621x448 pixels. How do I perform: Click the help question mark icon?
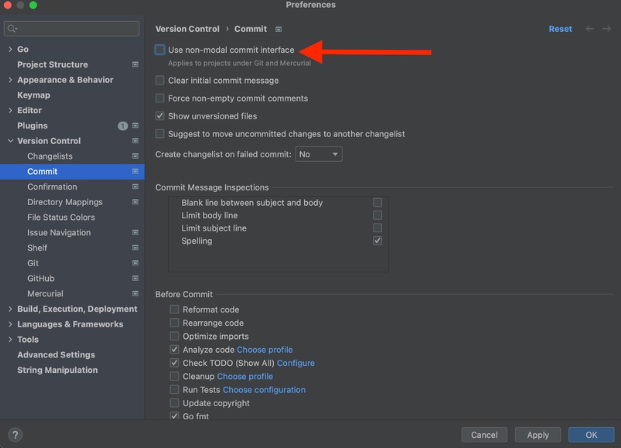coord(16,435)
